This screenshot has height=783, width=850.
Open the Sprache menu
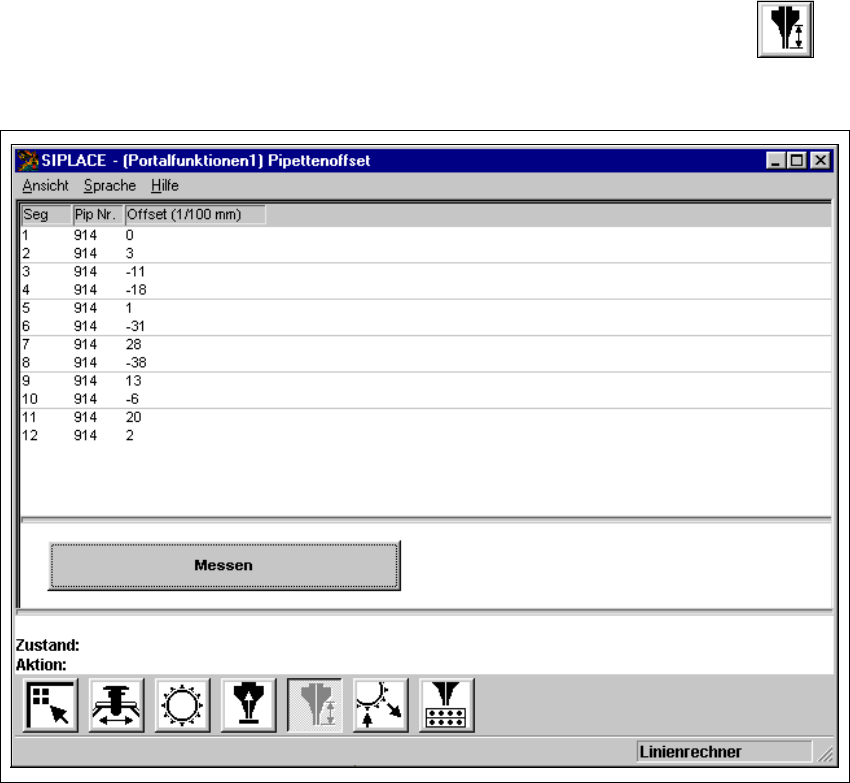click(110, 185)
